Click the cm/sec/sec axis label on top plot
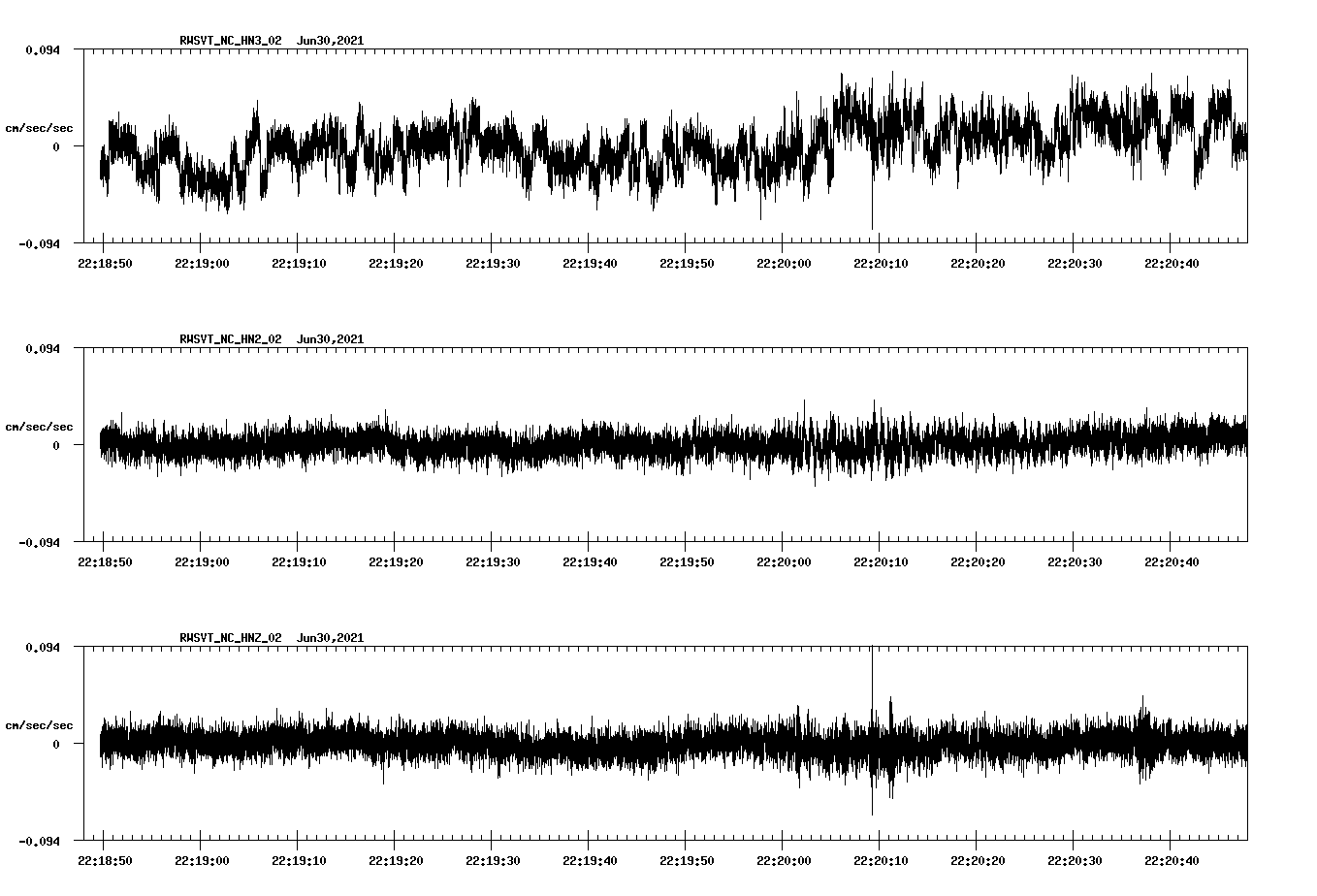 tap(39, 126)
